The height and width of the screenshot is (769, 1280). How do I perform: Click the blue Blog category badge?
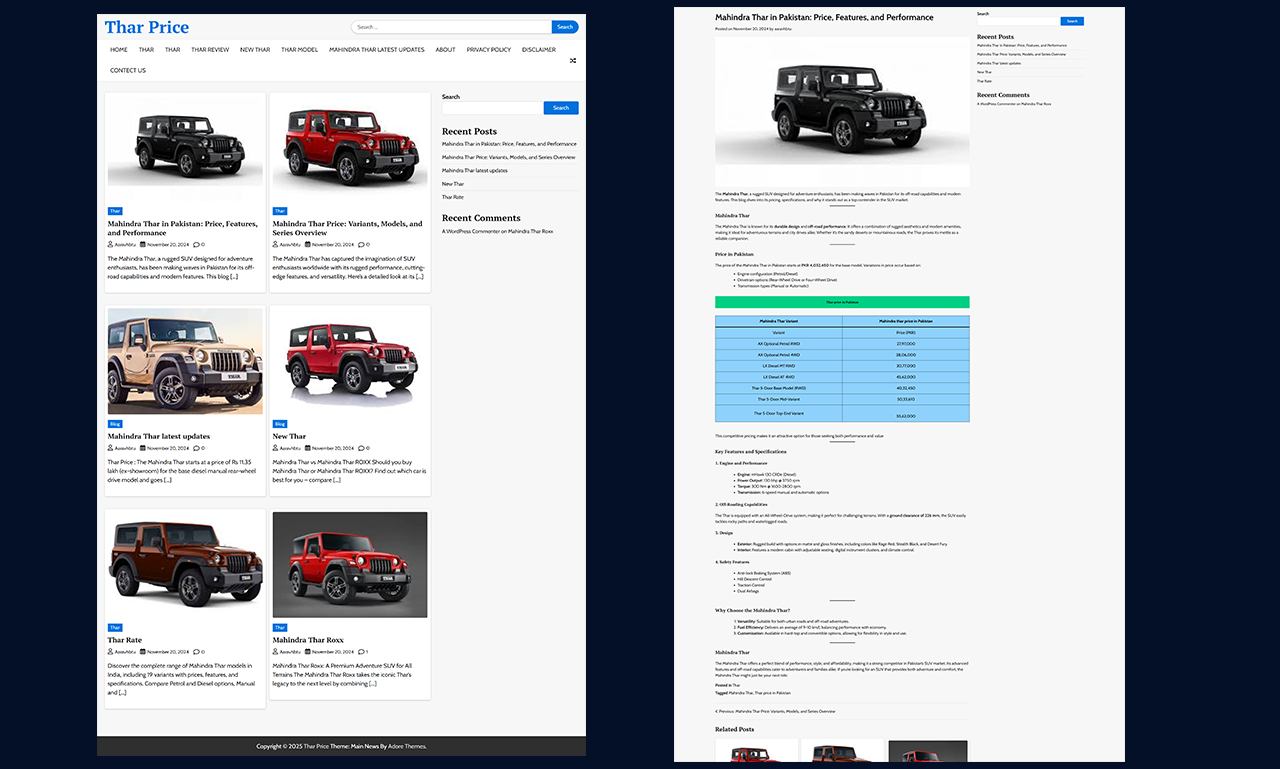(114, 424)
